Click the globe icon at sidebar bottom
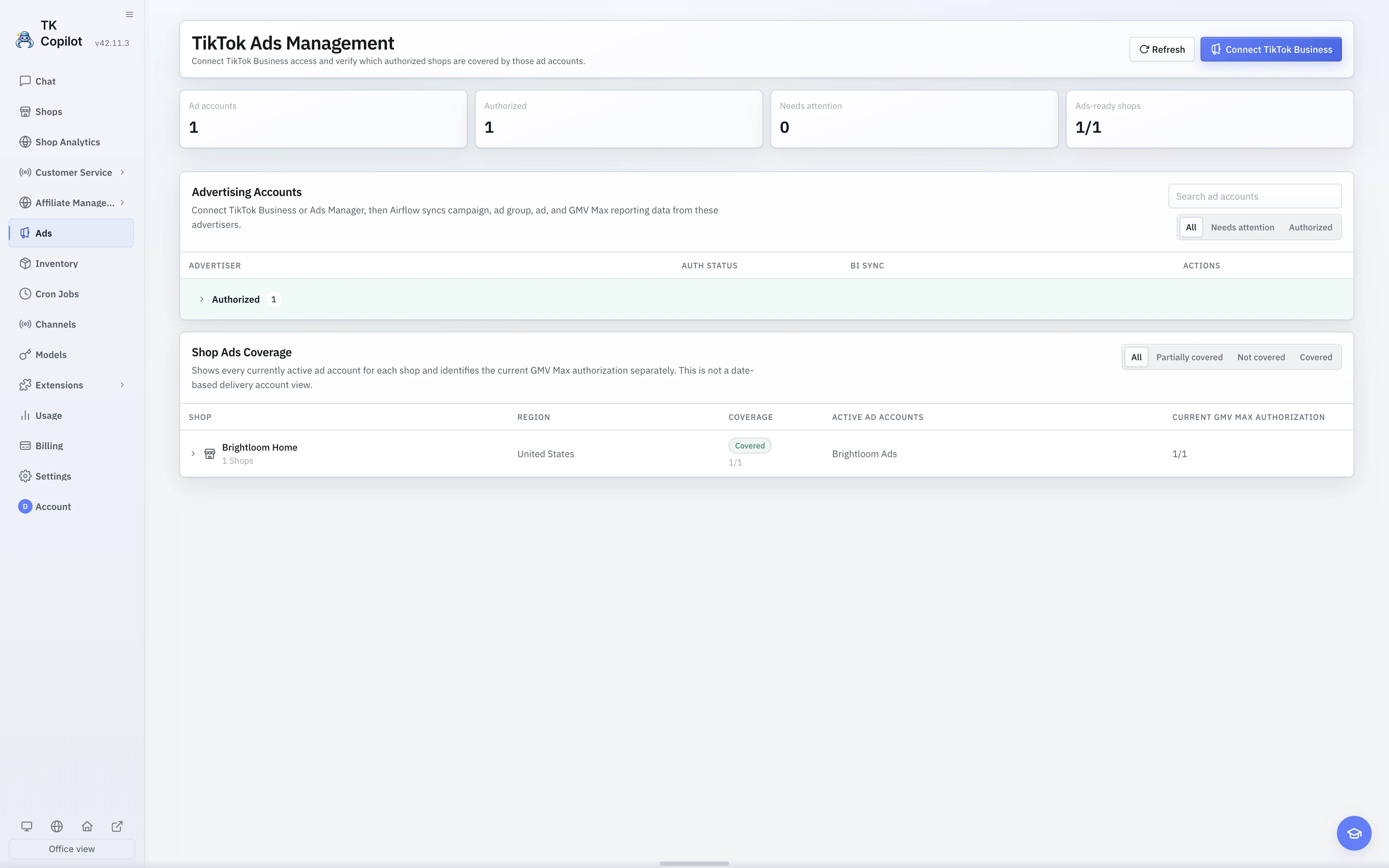The image size is (1389, 868). pos(57,826)
